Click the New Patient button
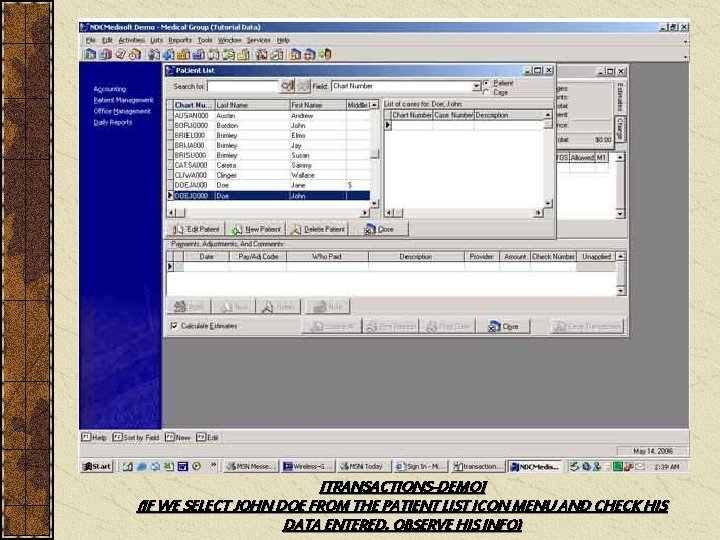The image size is (720, 540). pyautogui.click(x=256, y=229)
